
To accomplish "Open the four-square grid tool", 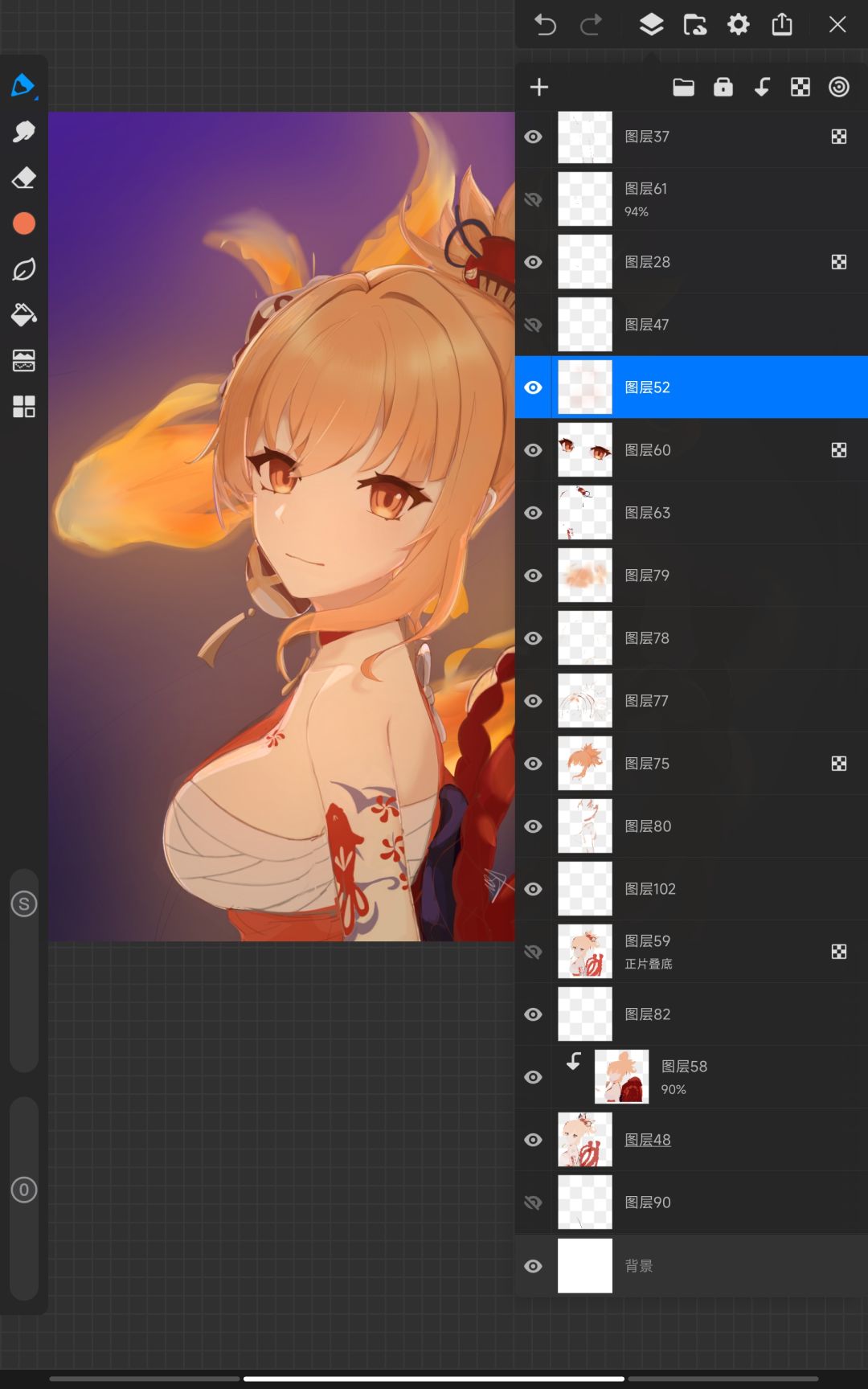I will [23, 407].
